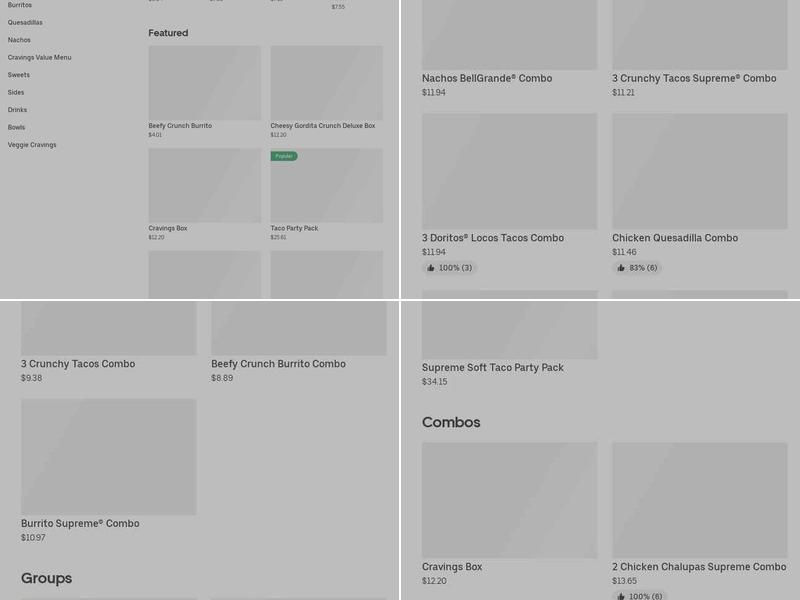800x600 pixels.
Task: Tap the thumbs-up icon showing 100% (6)
Action: (621, 596)
